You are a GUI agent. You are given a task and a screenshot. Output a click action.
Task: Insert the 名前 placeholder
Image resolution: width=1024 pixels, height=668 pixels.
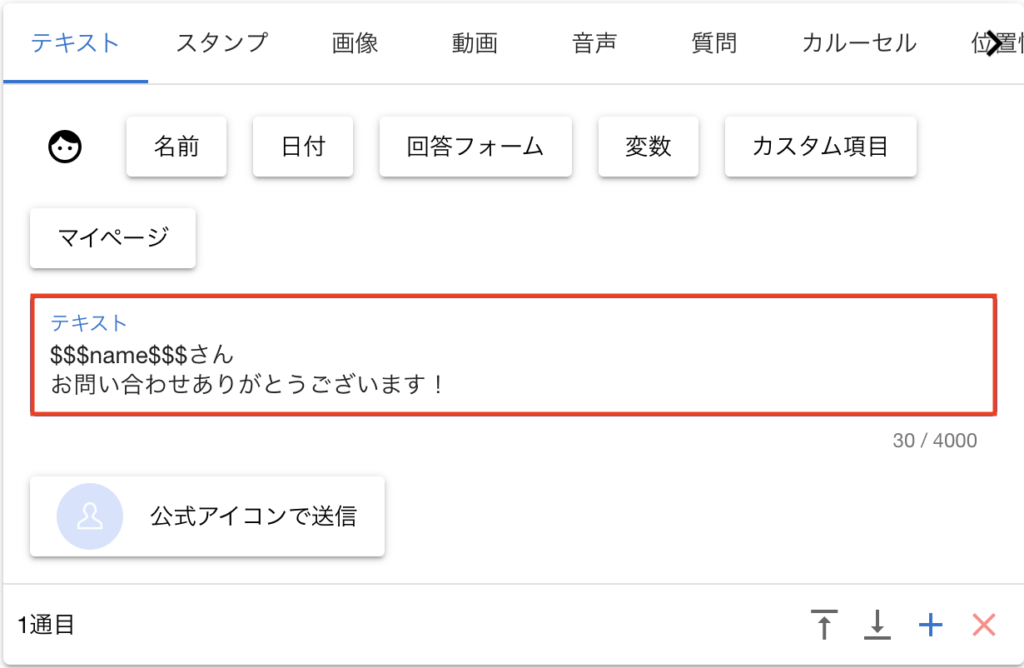176,147
